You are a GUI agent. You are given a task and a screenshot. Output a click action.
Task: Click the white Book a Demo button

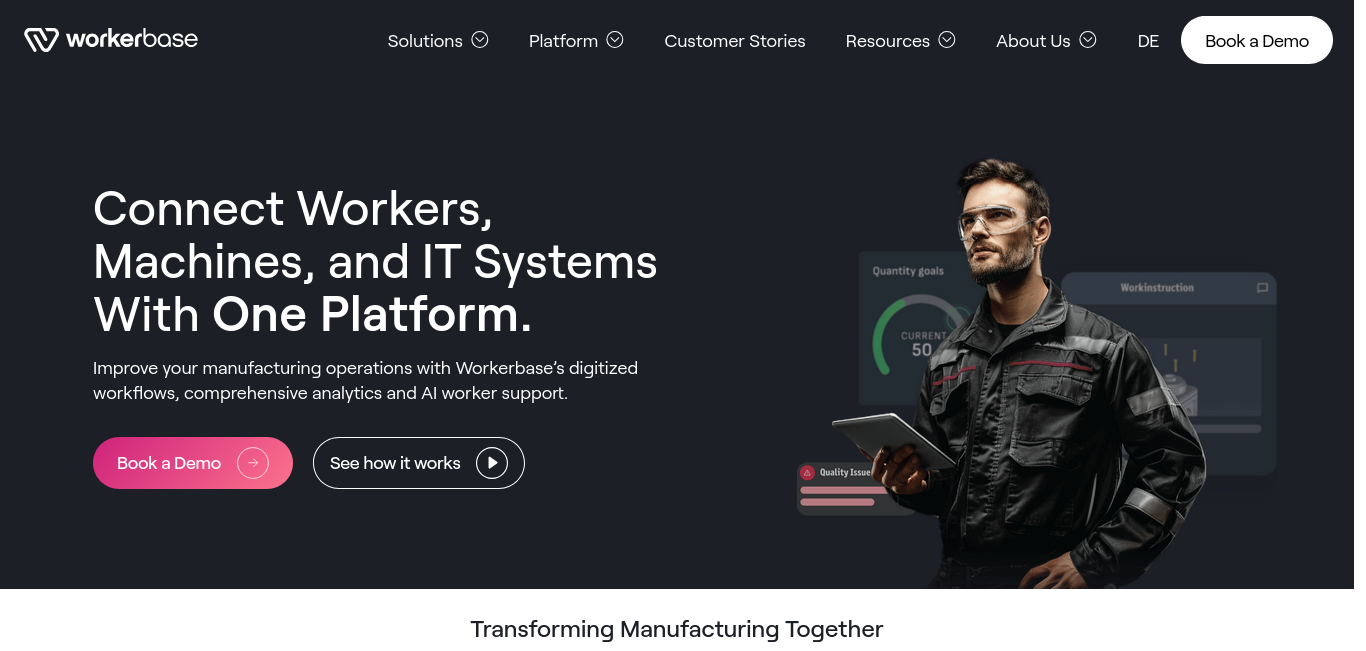[1257, 40]
